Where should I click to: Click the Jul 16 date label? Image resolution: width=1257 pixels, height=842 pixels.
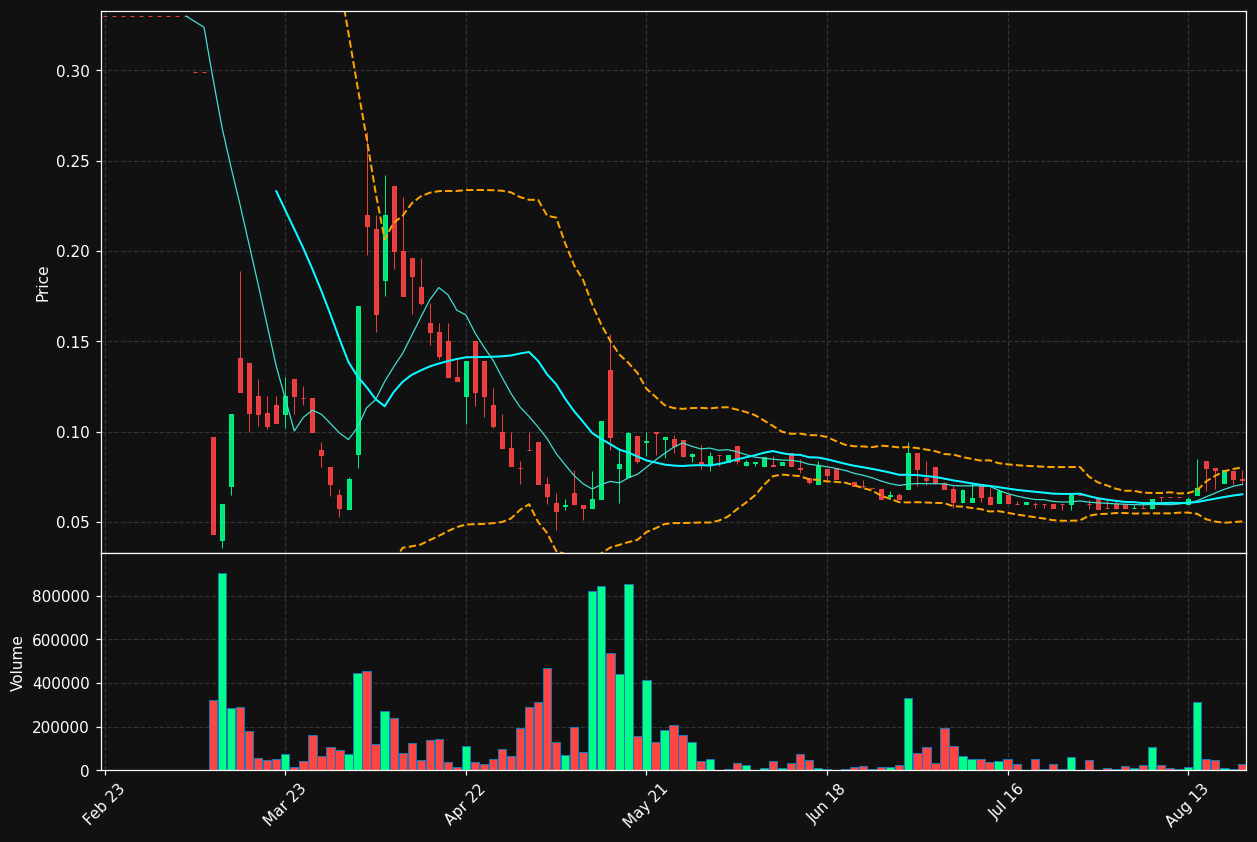point(1008,804)
